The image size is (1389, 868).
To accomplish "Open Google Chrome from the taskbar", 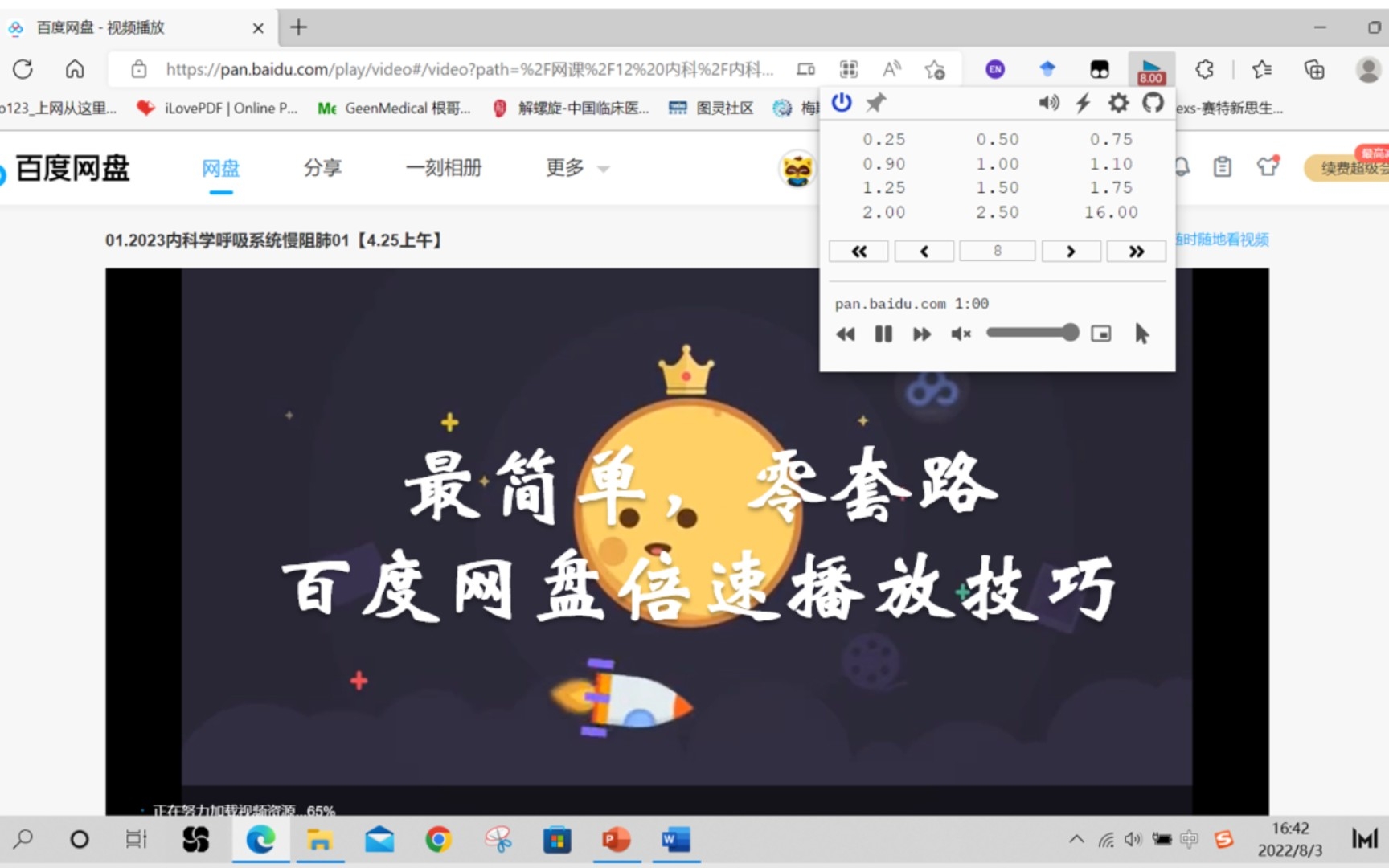I will click(439, 840).
